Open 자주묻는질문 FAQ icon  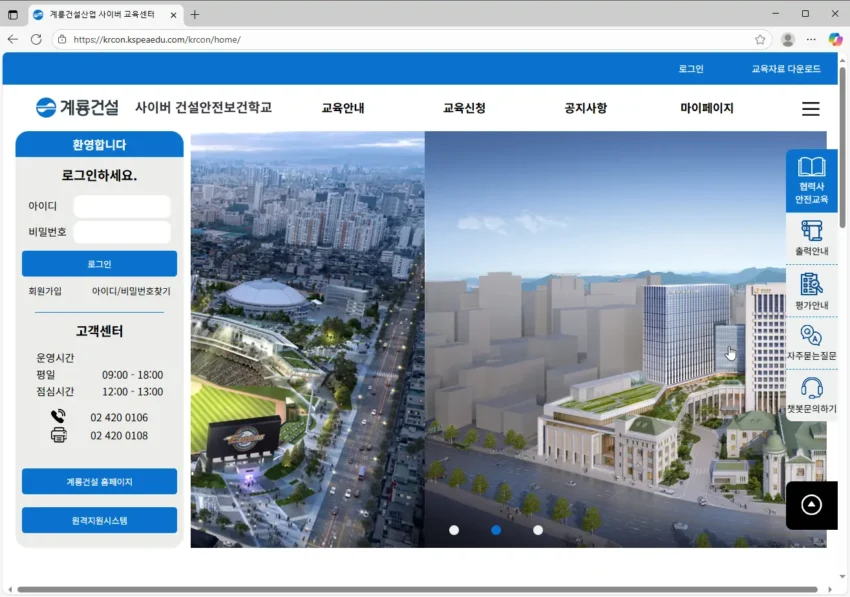(811, 336)
